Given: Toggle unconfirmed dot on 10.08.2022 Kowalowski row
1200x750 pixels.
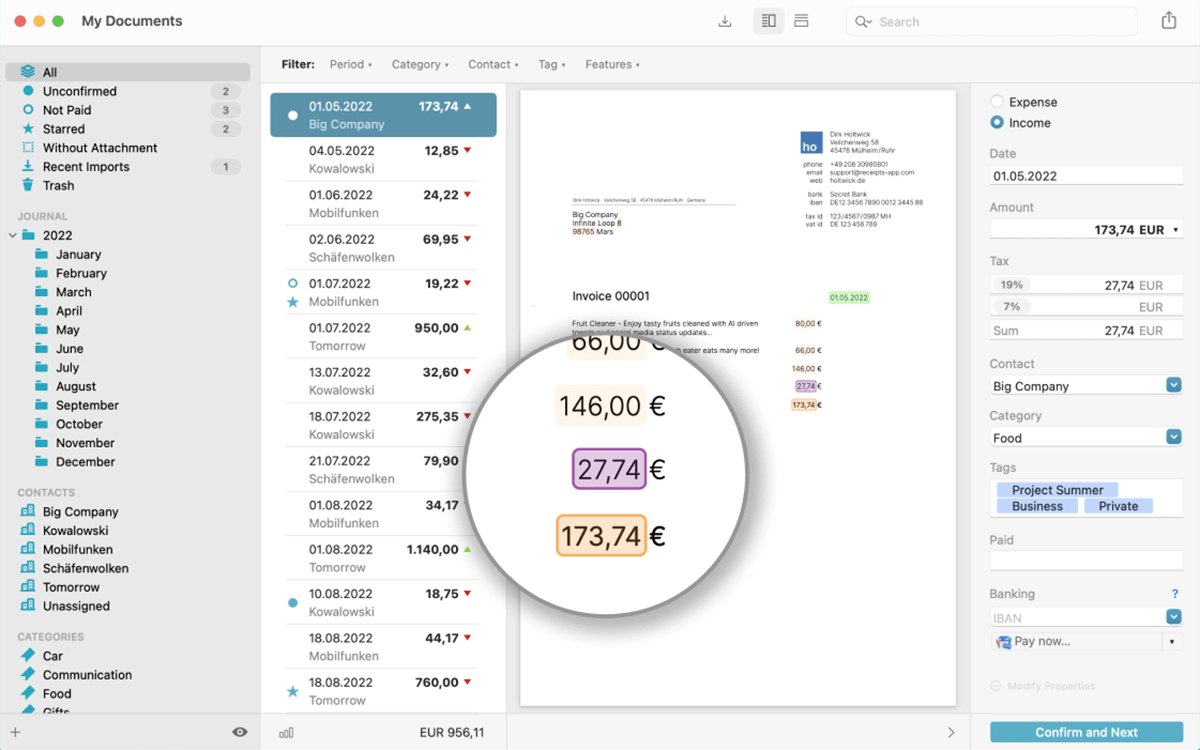Looking at the screenshot, I should [292, 603].
